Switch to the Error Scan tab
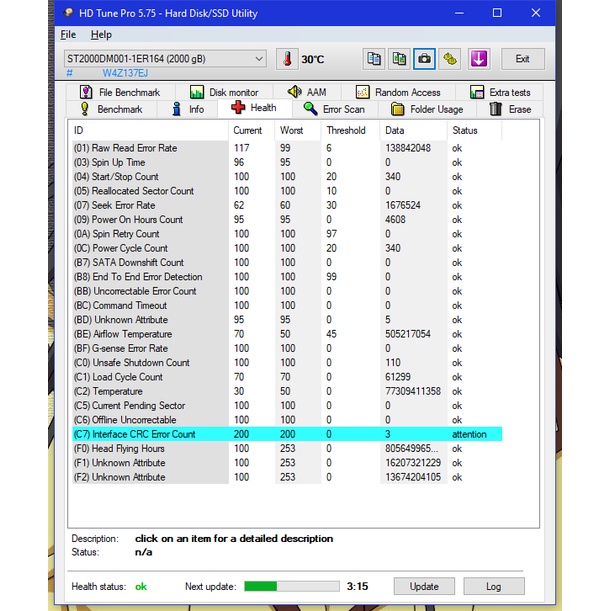The height and width of the screenshot is (611, 611). tap(334, 109)
